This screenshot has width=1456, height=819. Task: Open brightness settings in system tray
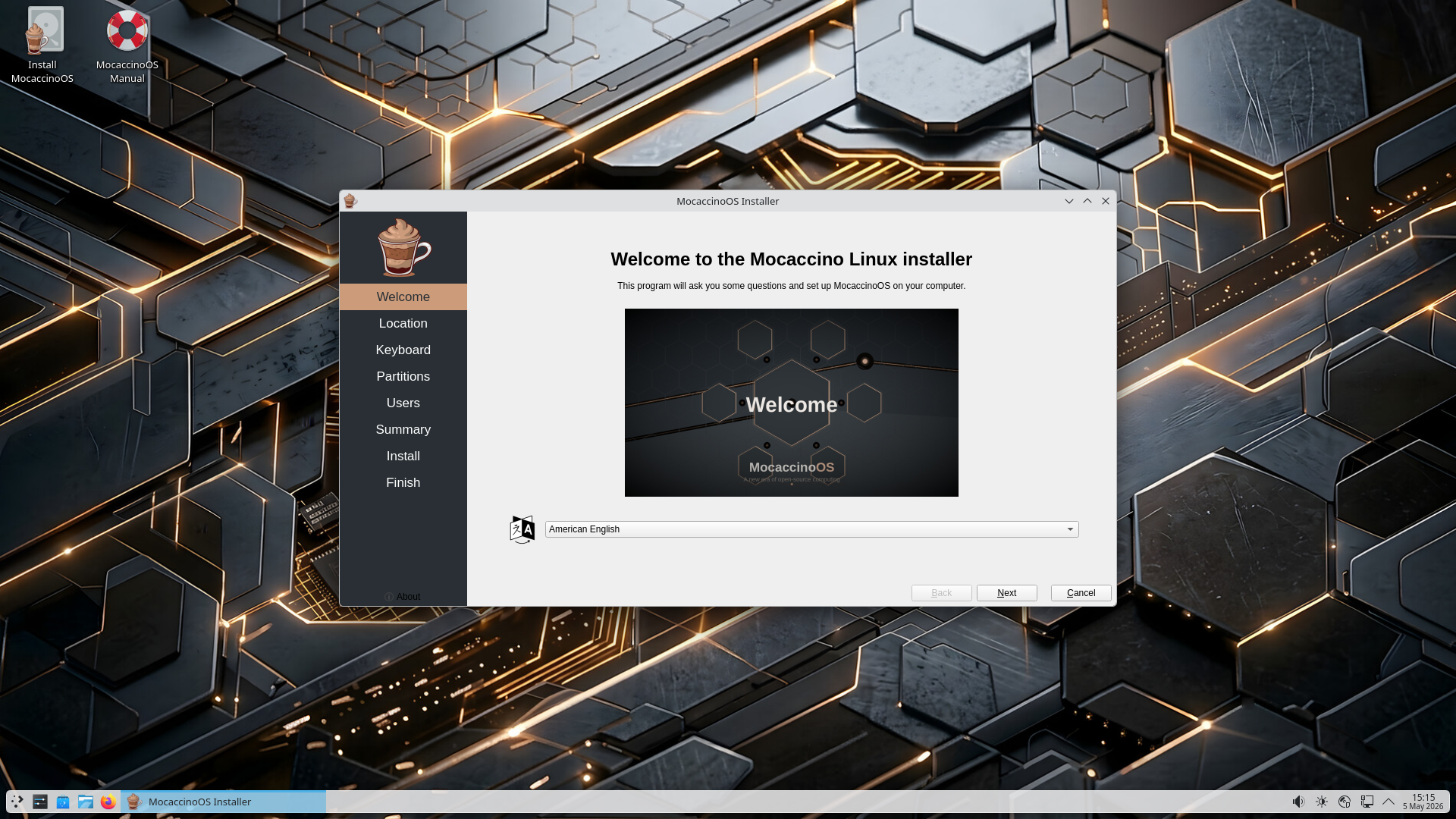[1322, 802]
